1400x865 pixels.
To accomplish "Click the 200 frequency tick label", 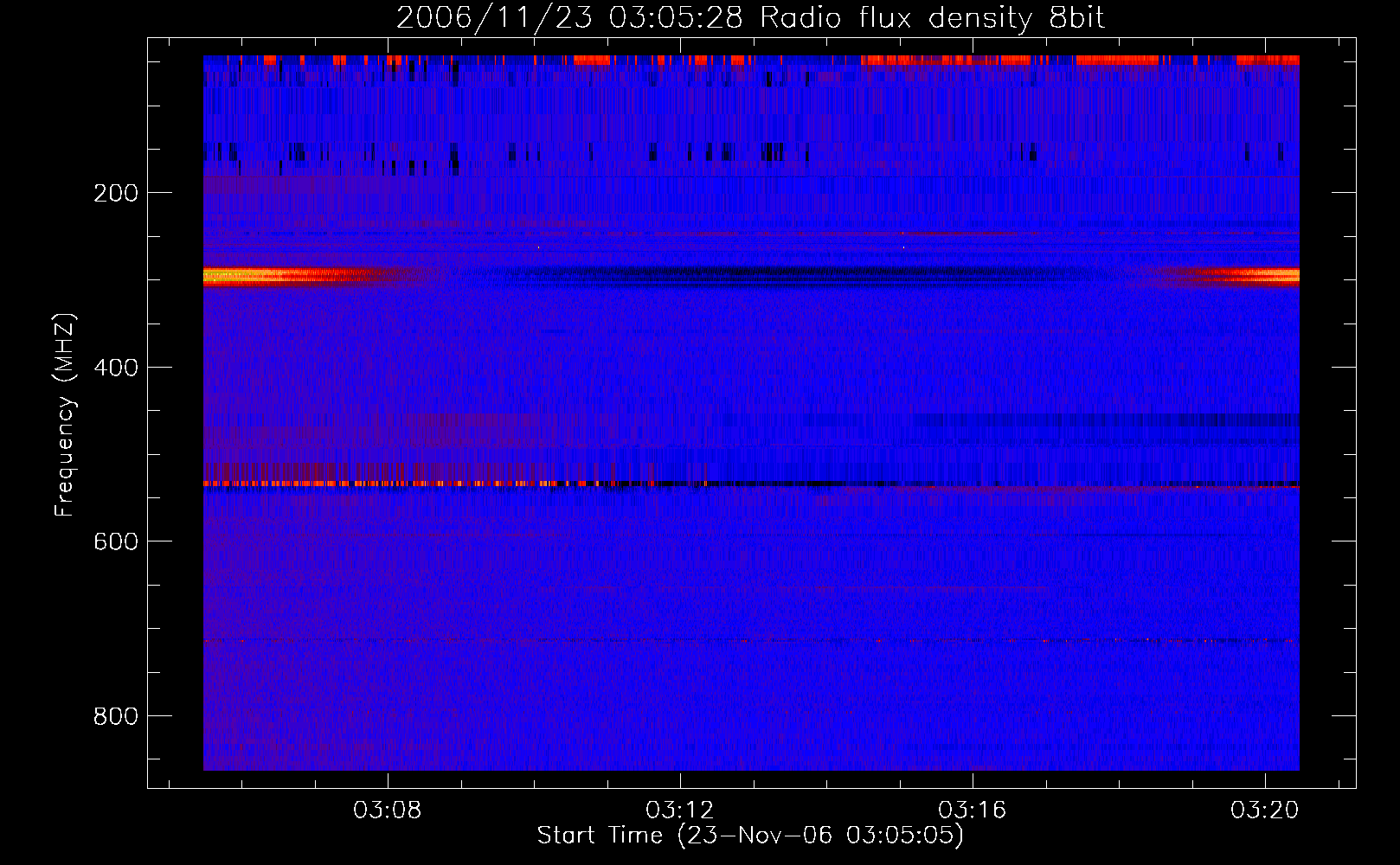I will (116, 193).
